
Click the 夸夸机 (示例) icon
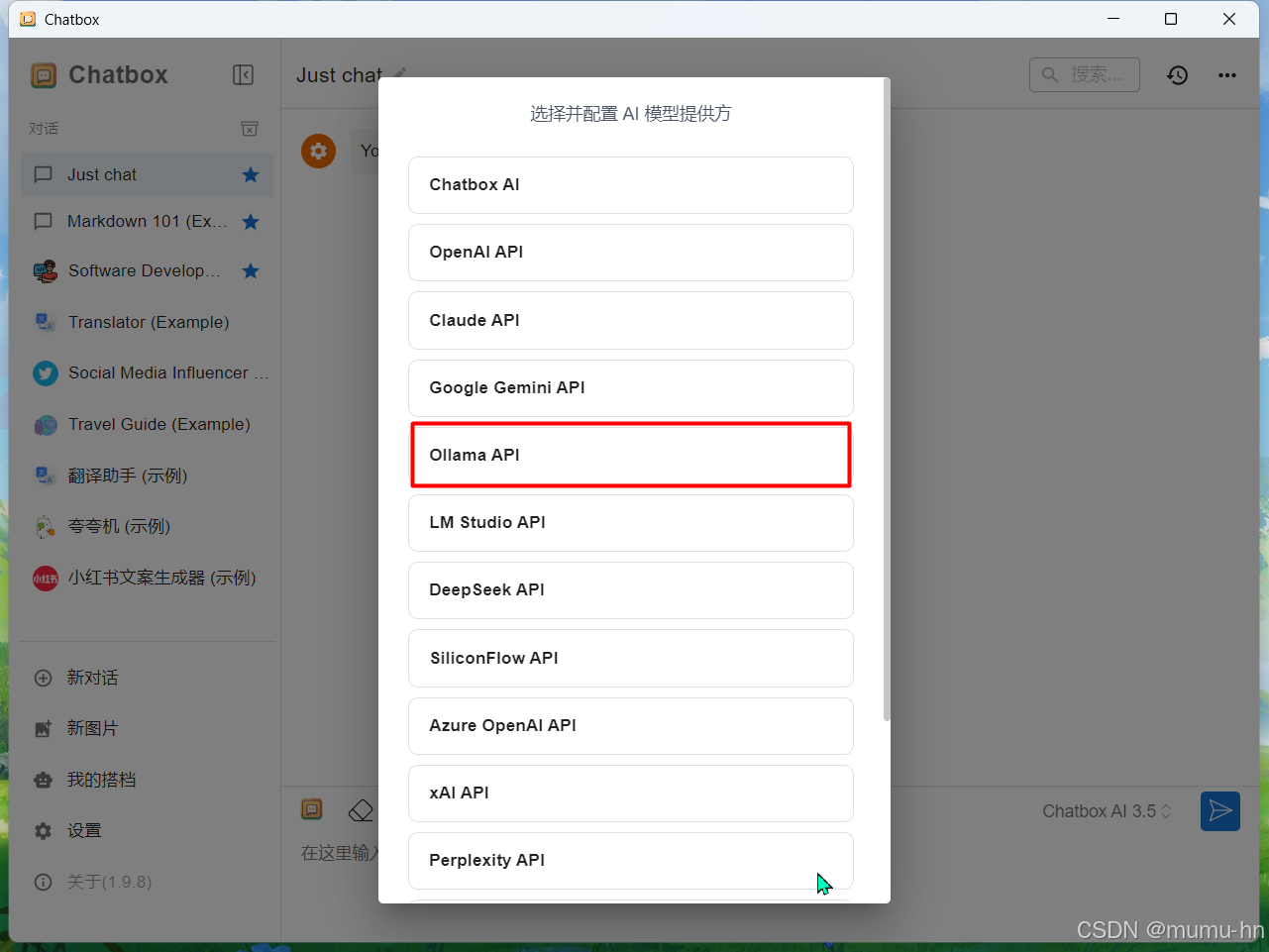click(x=46, y=527)
